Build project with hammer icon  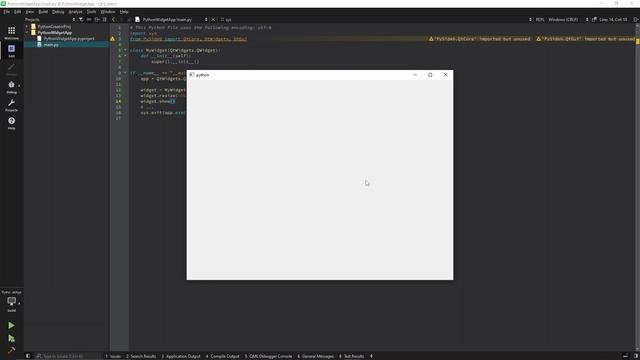(x=11, y=350)
